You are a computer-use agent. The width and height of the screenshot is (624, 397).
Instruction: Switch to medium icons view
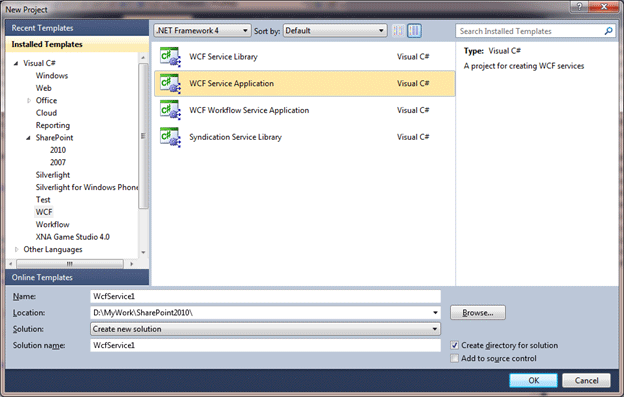click(414, 31)
